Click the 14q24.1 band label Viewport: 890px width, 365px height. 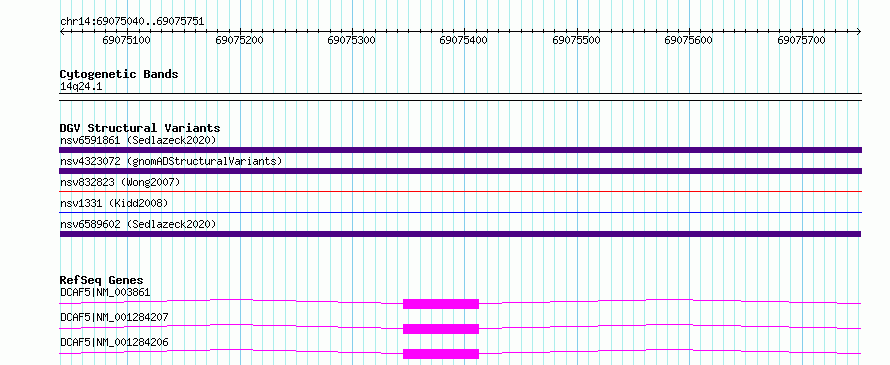pos(81,87)
